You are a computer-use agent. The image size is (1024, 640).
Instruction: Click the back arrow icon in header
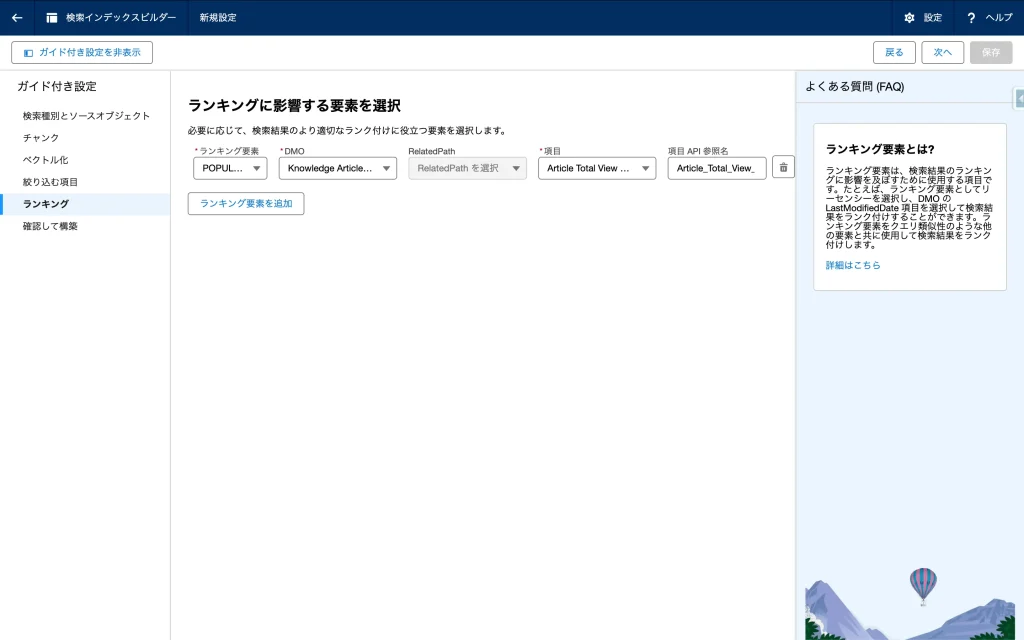(x=17, y=17)
